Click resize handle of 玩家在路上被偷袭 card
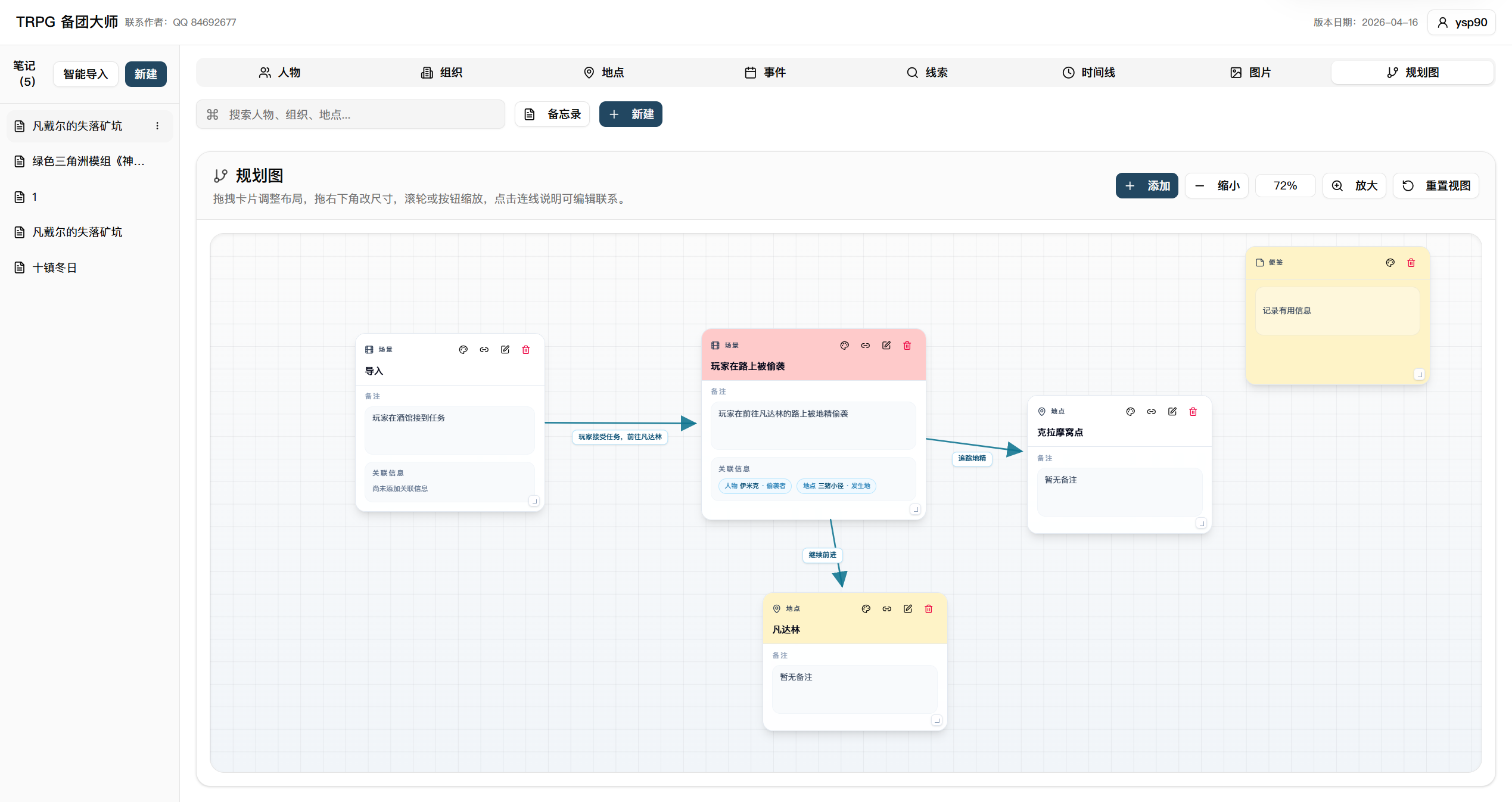1512x802 pixels. 916,509
